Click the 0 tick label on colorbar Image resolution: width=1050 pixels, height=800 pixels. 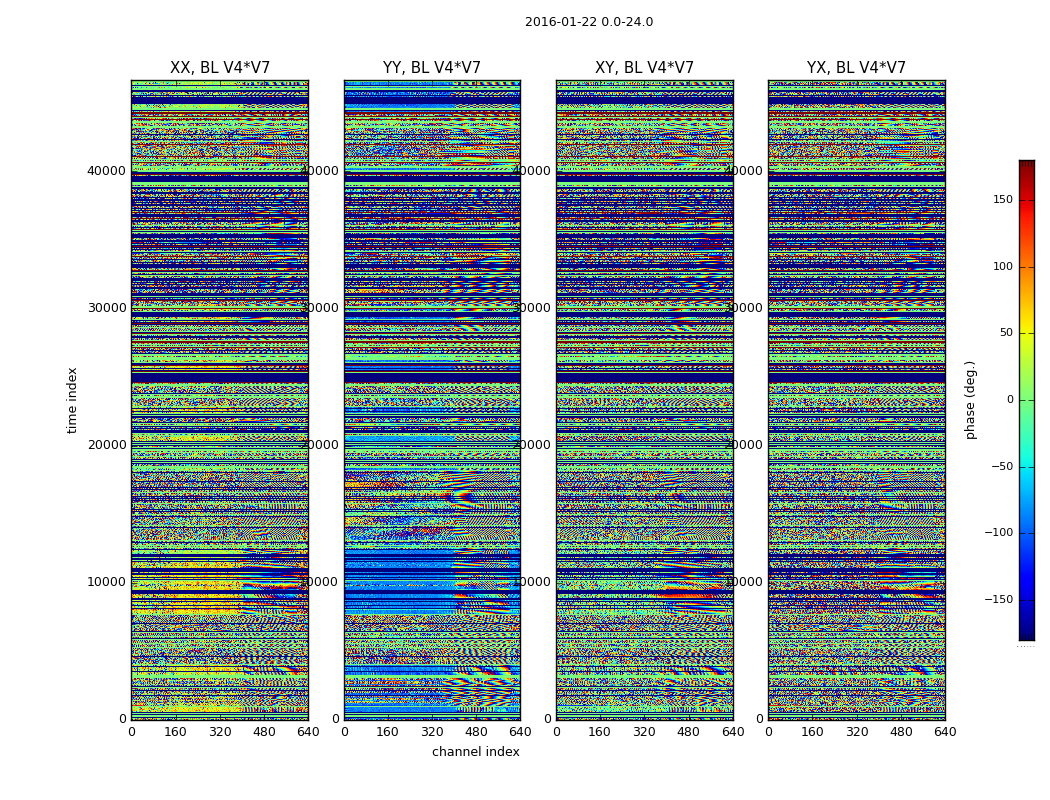pyautogui.click(x=1010, y=400)
